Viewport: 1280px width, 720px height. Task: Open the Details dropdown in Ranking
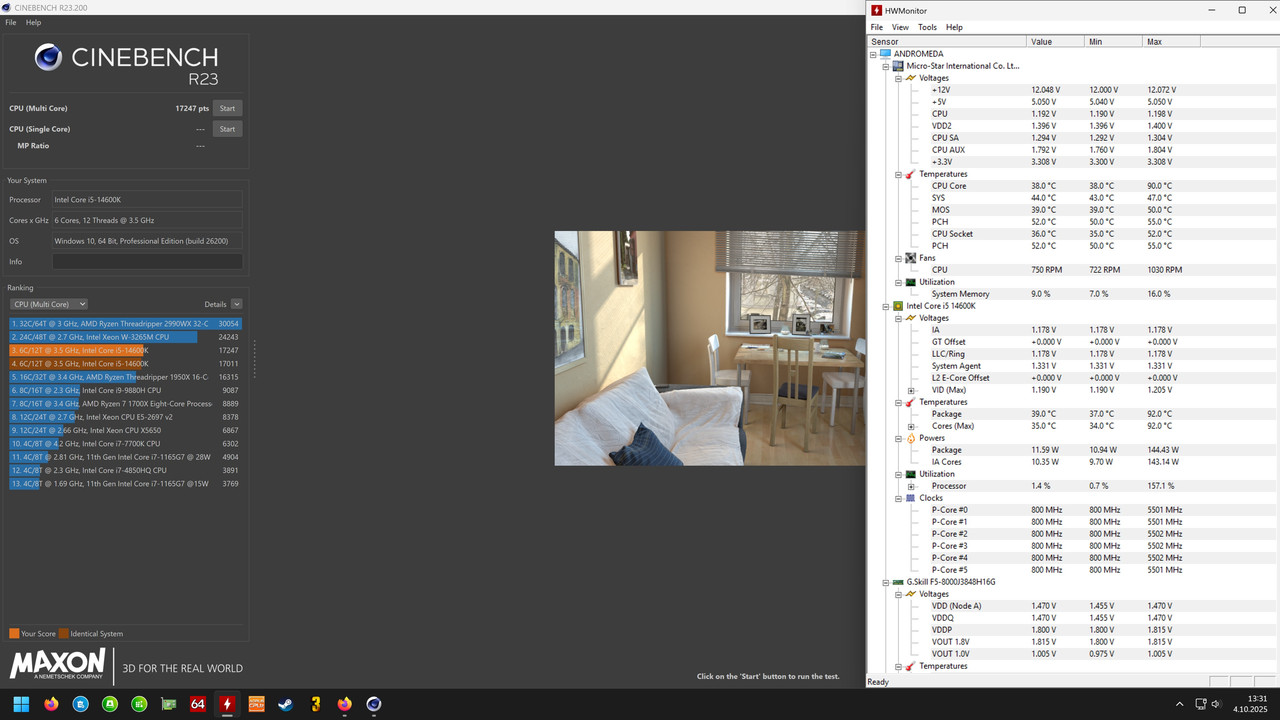coord(236,304)
